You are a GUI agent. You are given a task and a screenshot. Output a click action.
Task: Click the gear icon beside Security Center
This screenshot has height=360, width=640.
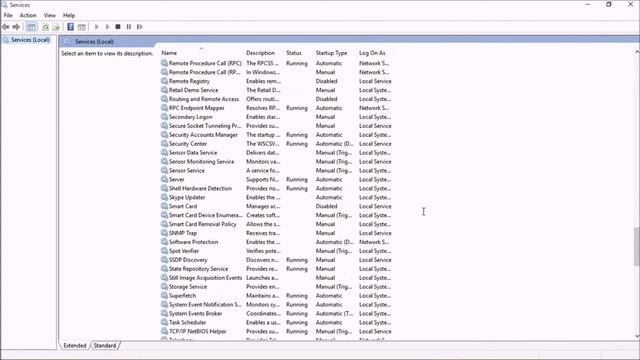point(164,144)
